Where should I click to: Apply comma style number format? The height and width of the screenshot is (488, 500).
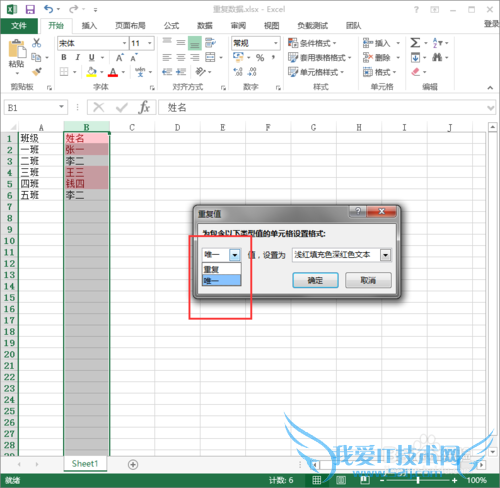(273, 58)
